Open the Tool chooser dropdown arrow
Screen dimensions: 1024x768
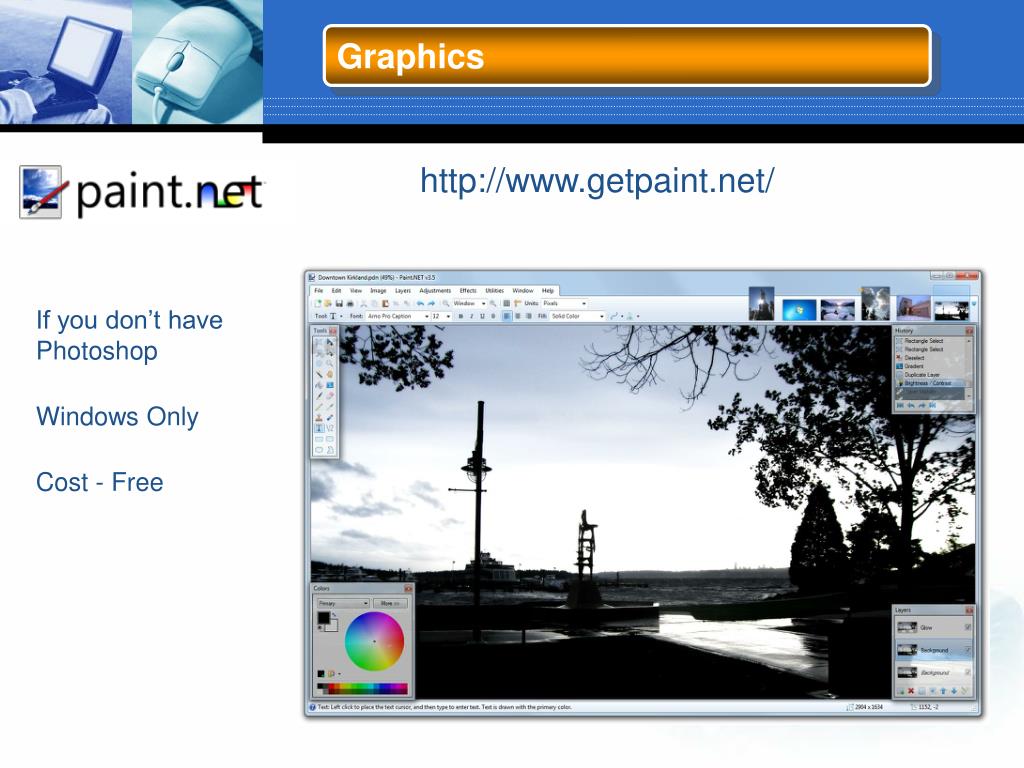pos(342,317)
